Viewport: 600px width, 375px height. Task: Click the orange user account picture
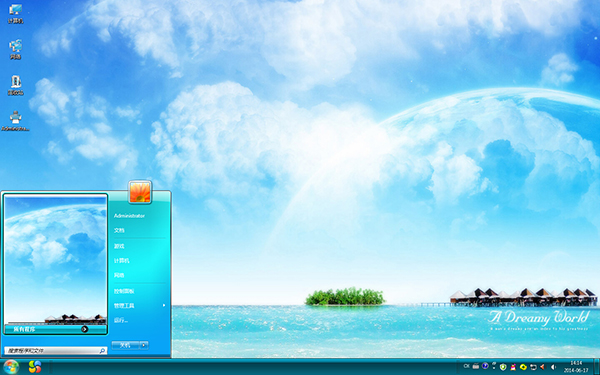(140, 192)
